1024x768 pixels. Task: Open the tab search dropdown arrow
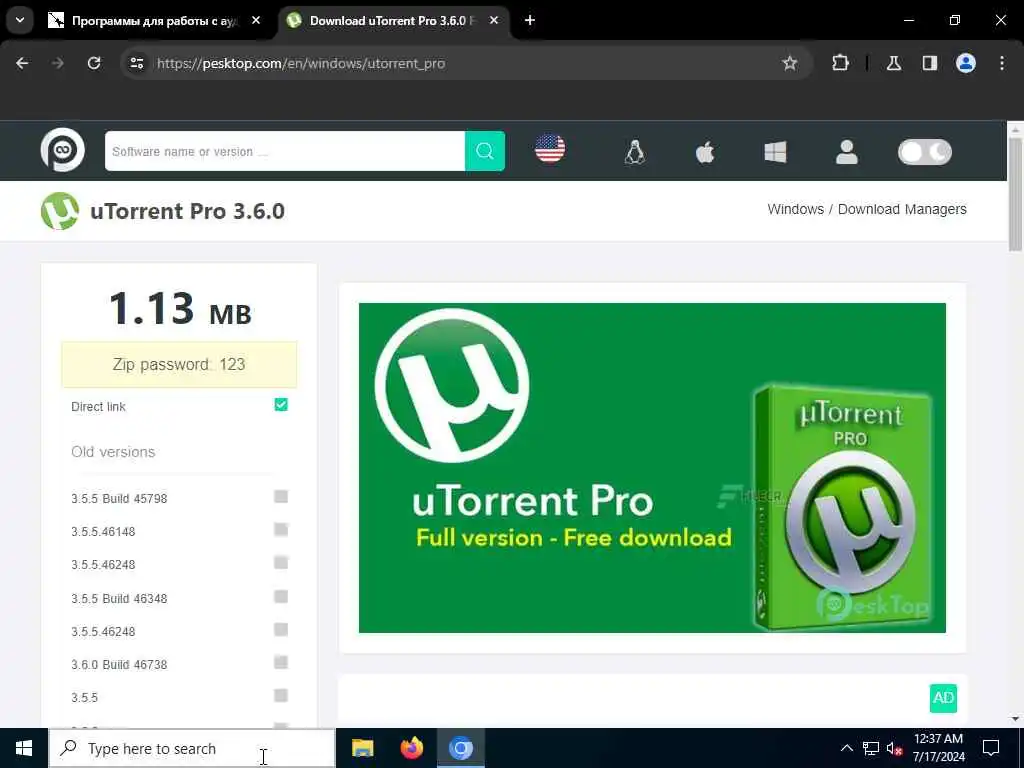[20, 20]
